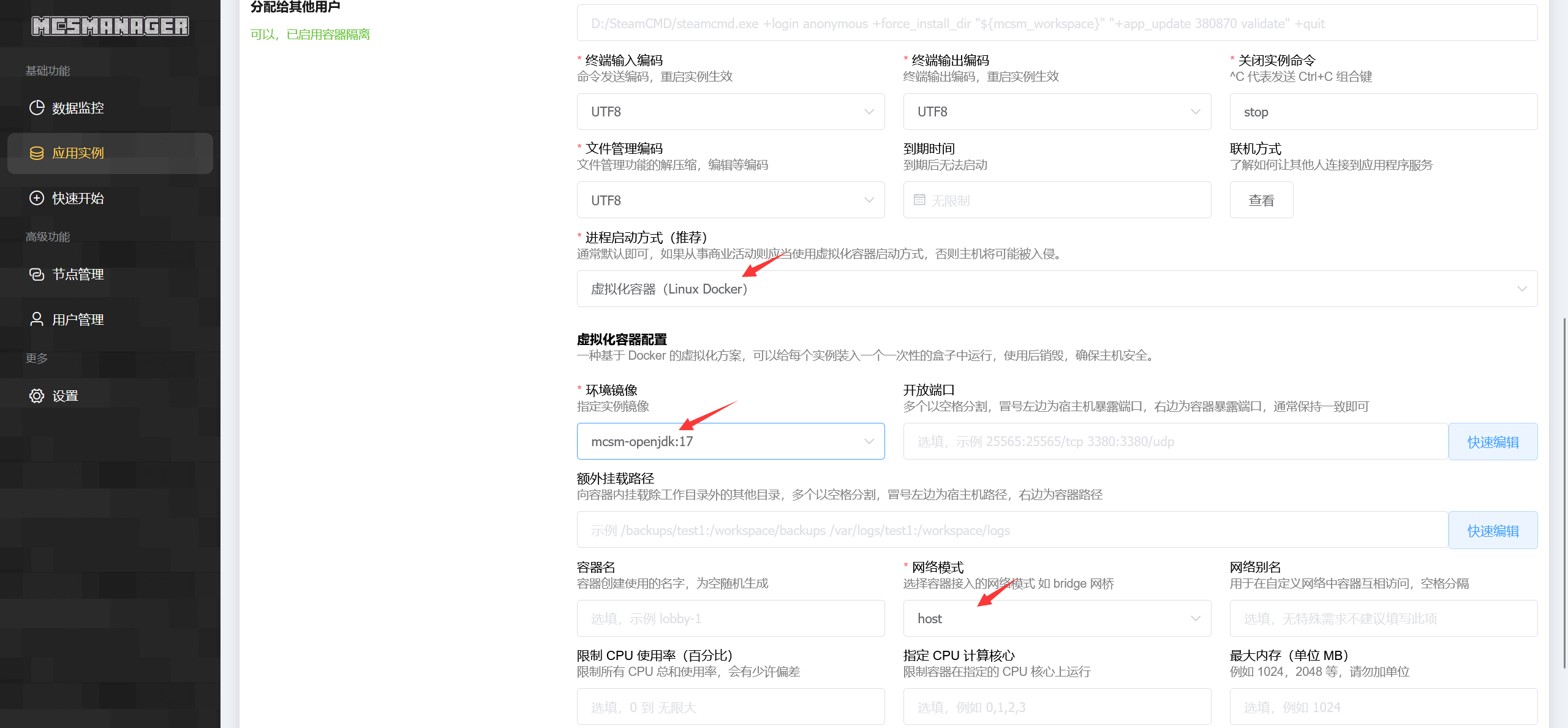1568x728 pixels.
Task: Click the 设置 gear icon
Action: click(x=37, y=396)
